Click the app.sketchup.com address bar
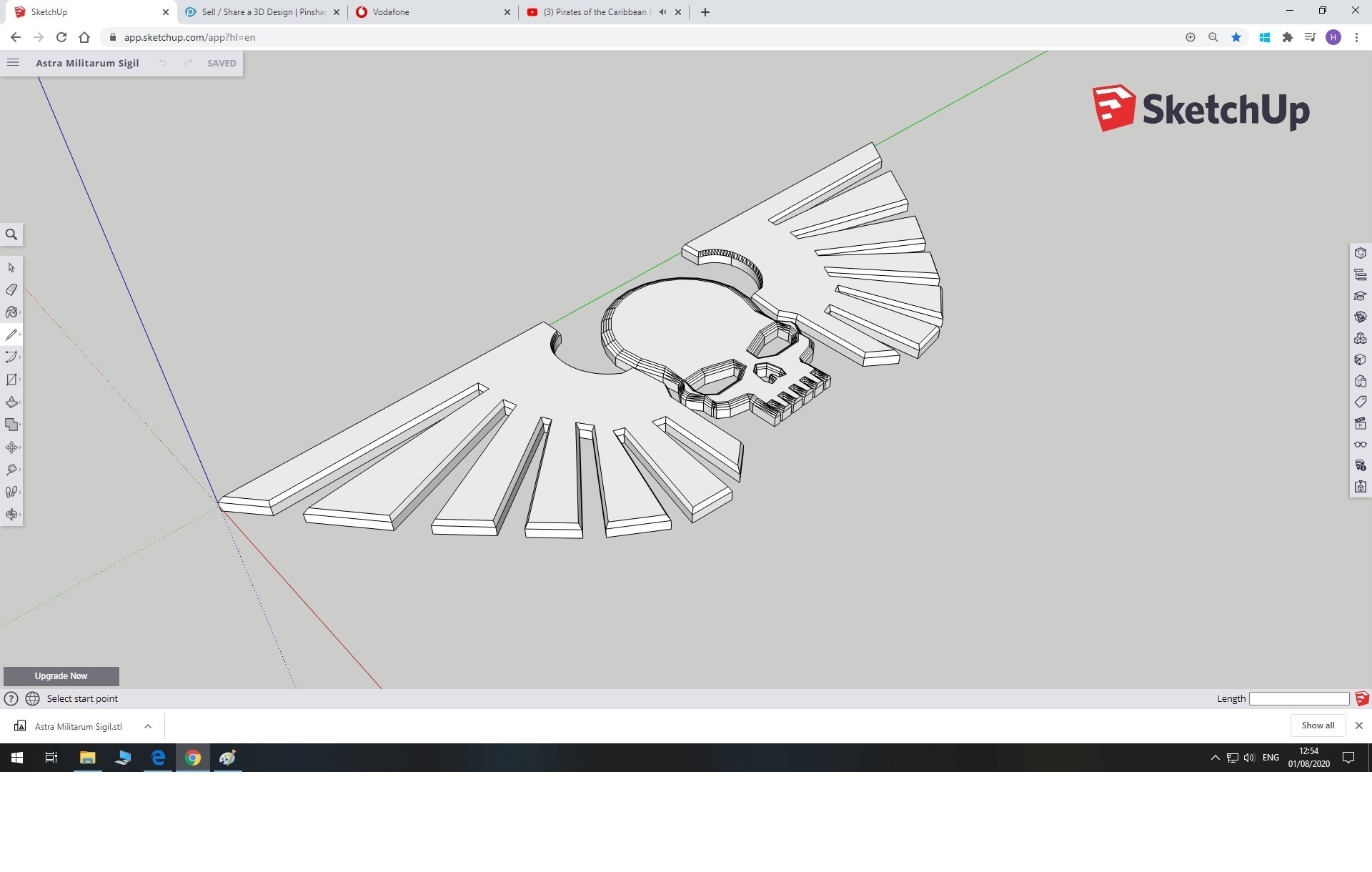 click(x=643, y=37)
